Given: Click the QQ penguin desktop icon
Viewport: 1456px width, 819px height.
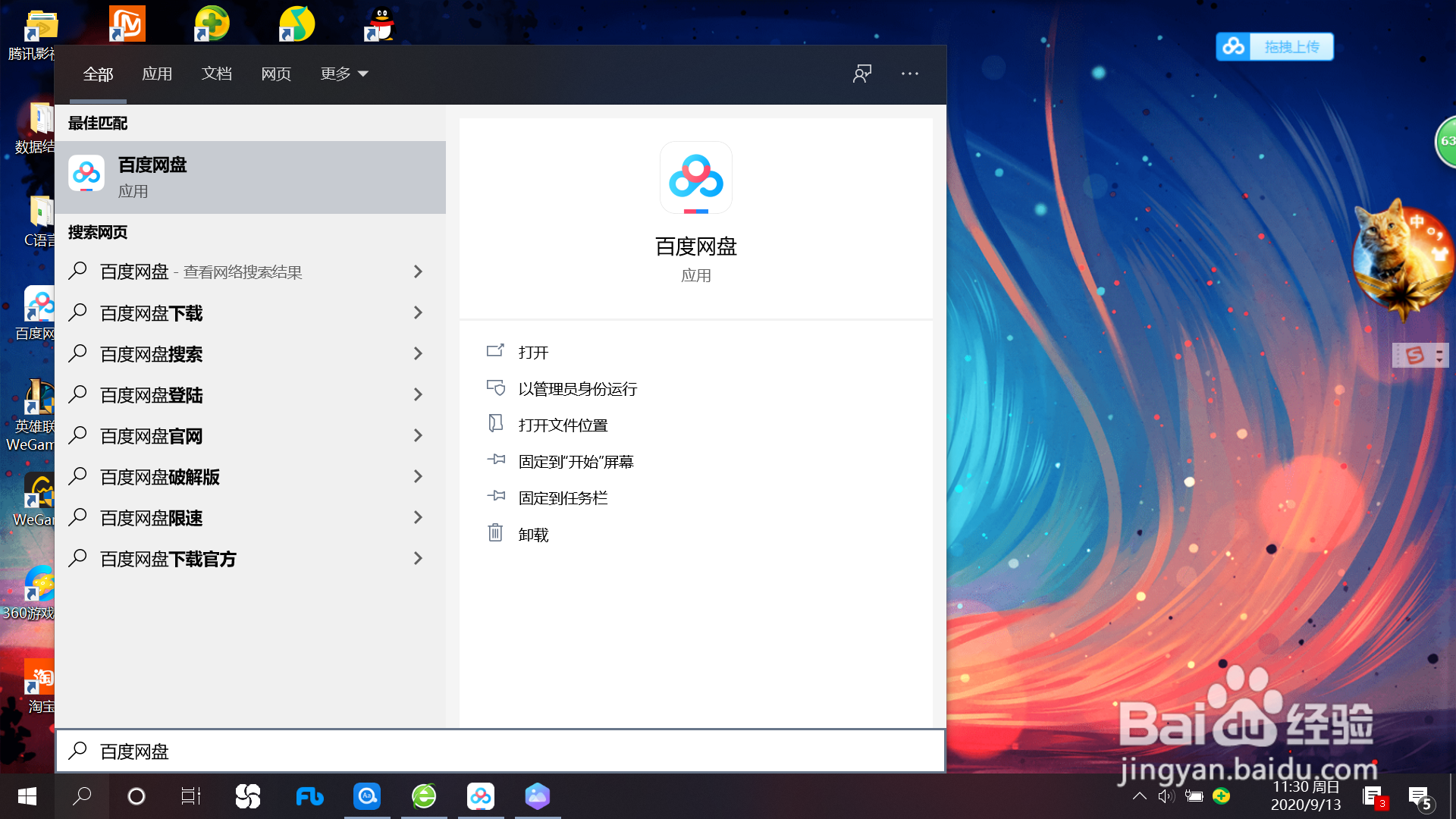Looking at the screenshot, I should pos(381,24).
